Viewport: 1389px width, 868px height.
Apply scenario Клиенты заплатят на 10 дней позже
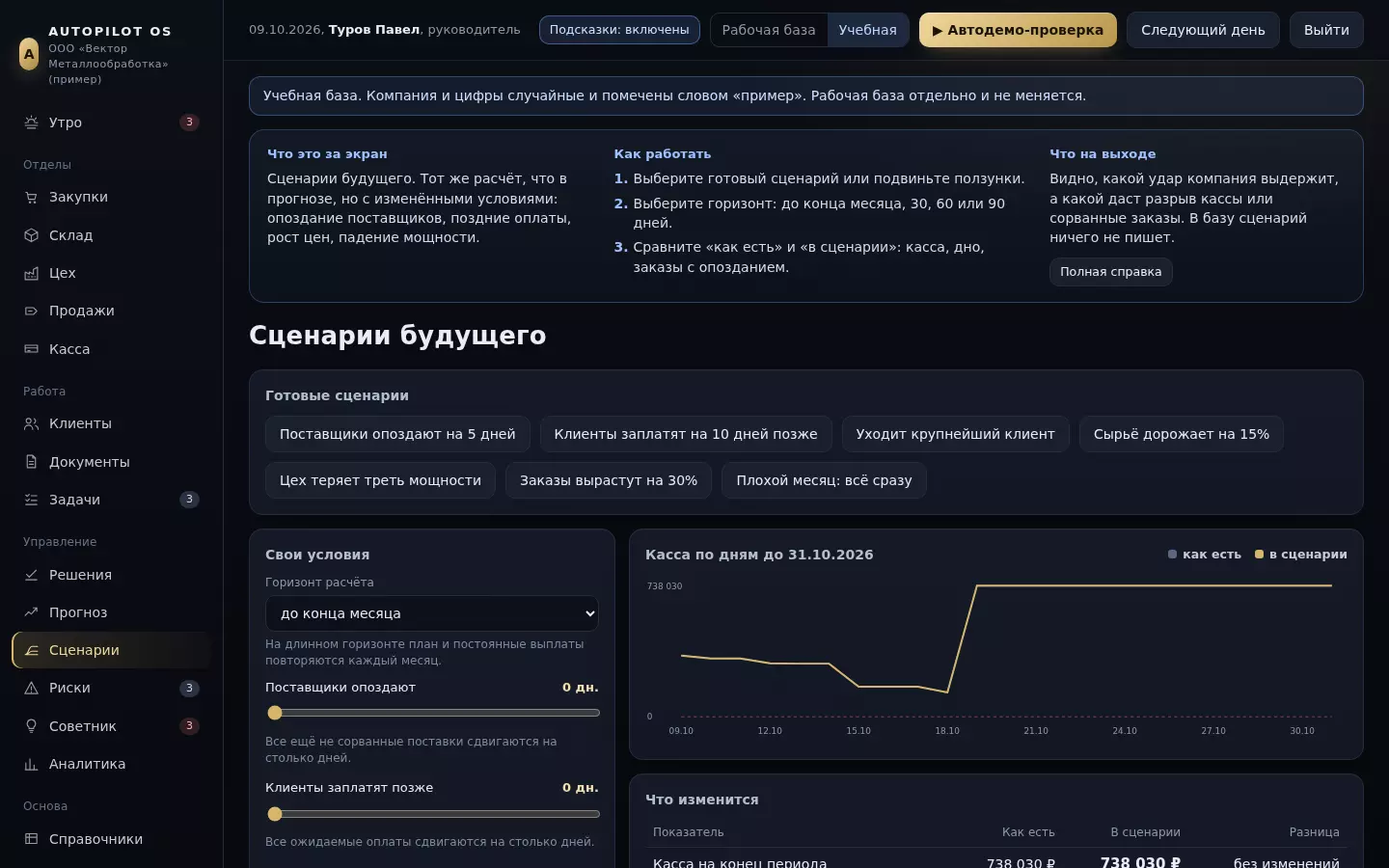(x=686, y=434)
